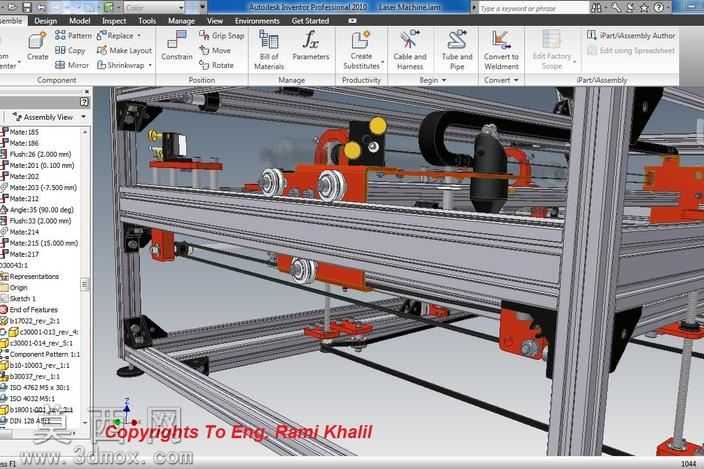Image resolution: width=704 pixels, height=469 pixels.
Task: Switch to the View tab
Action: pyautogui.click(x=215, y=21)
